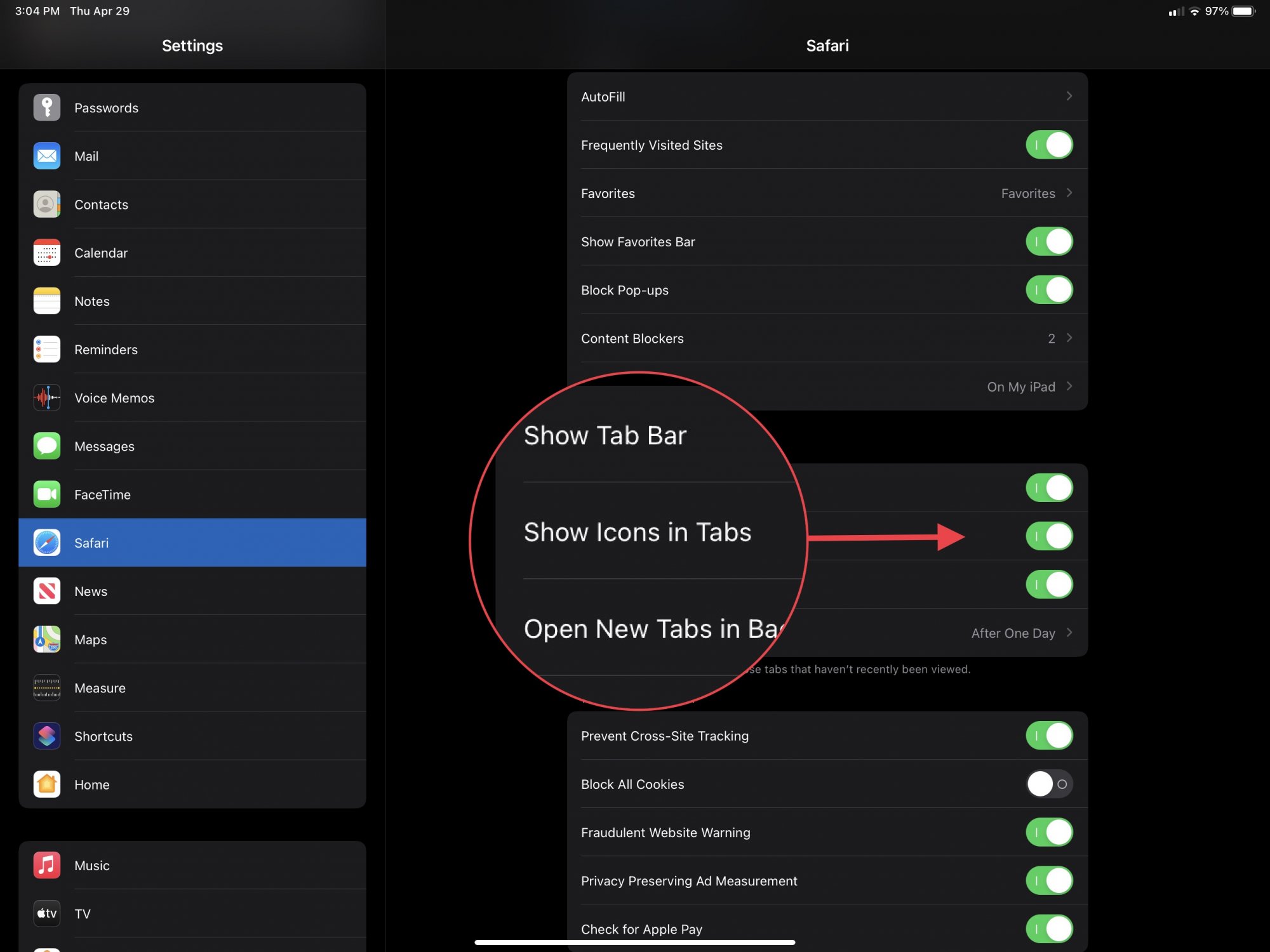Tap the Mail envelope icon

46,156
